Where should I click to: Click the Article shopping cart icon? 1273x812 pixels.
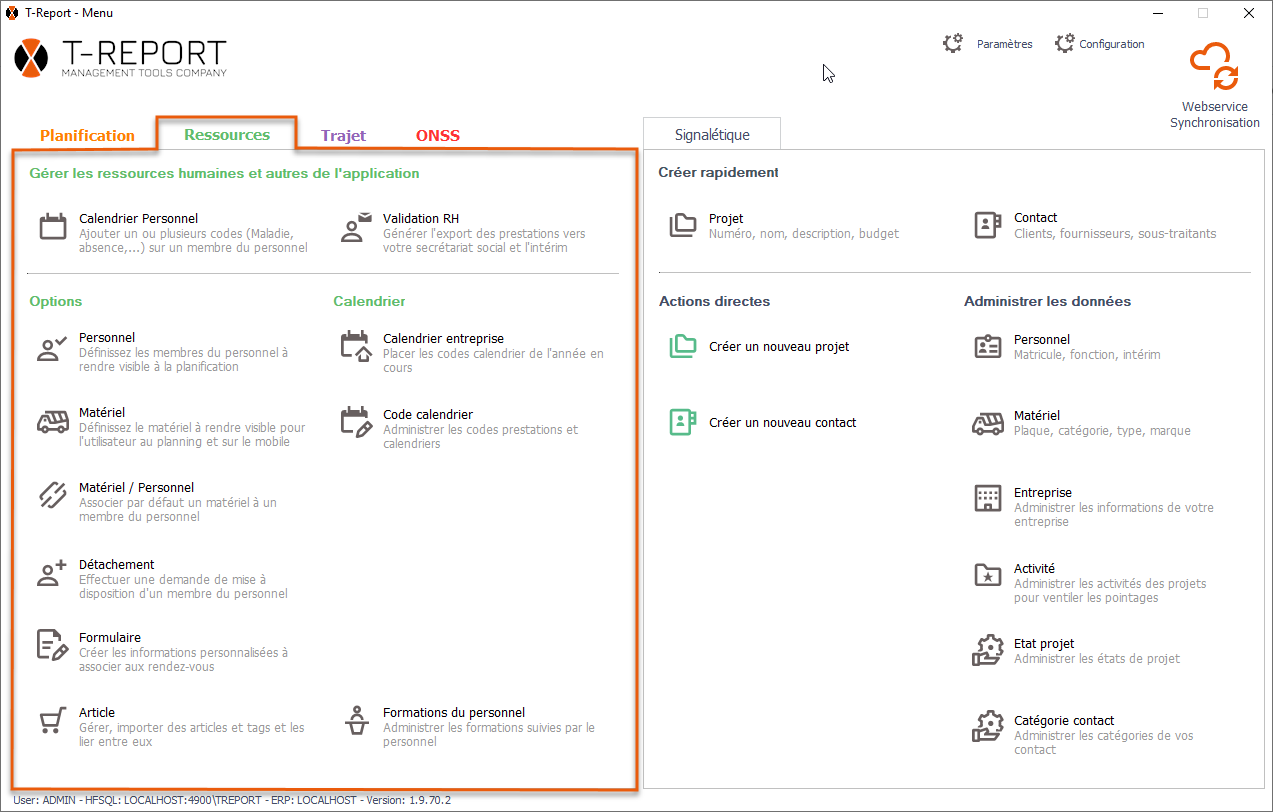(x=52, y=721)
